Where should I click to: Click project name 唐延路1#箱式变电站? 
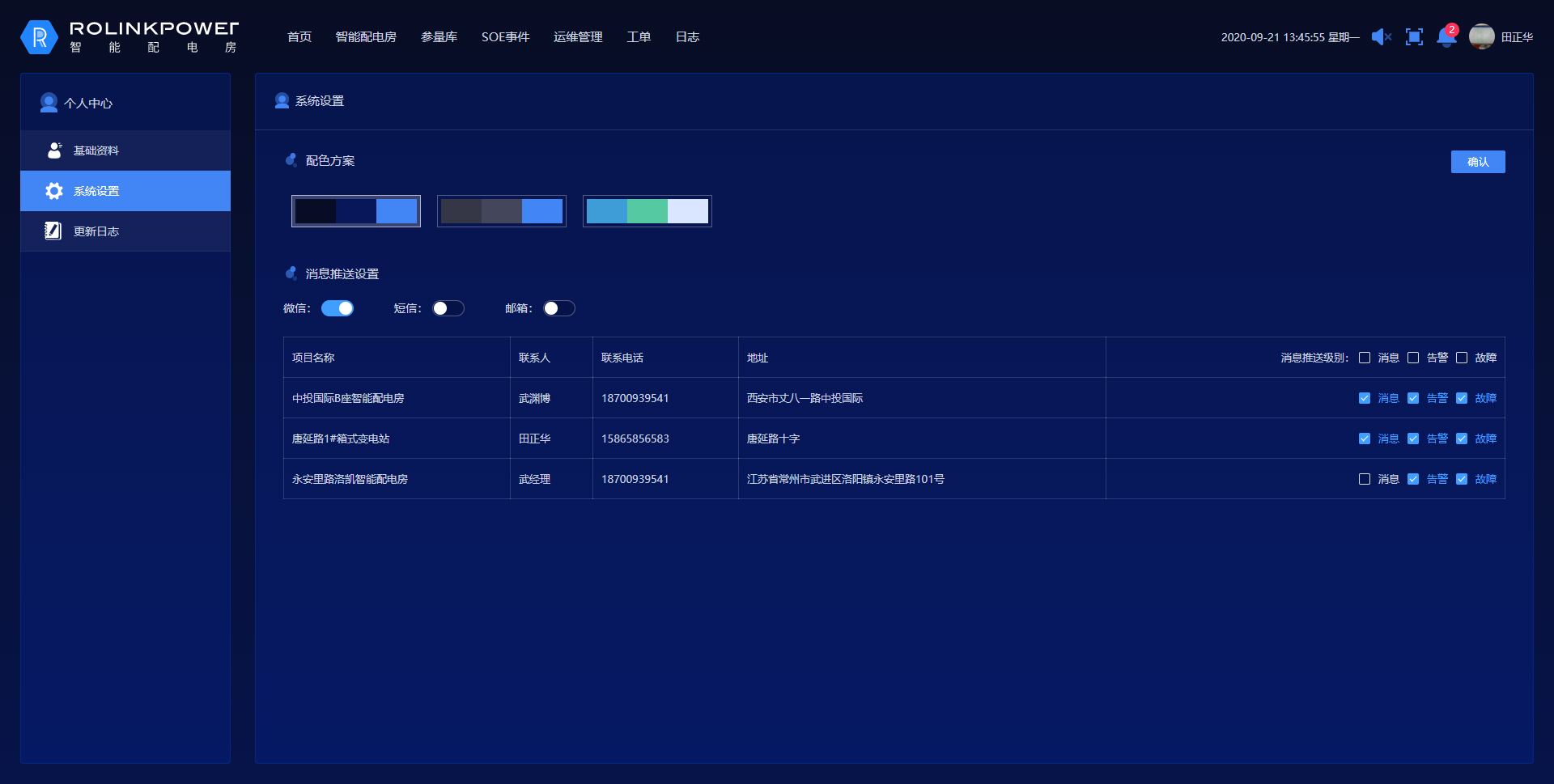click(341, 439)
